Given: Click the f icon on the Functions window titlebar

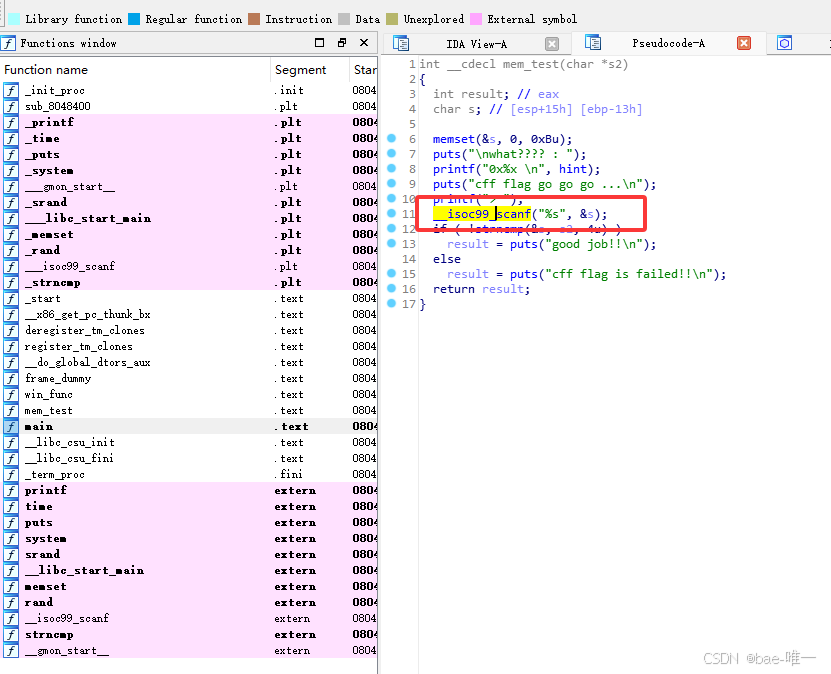Looking at the screenshot, I should coord(10,43).
